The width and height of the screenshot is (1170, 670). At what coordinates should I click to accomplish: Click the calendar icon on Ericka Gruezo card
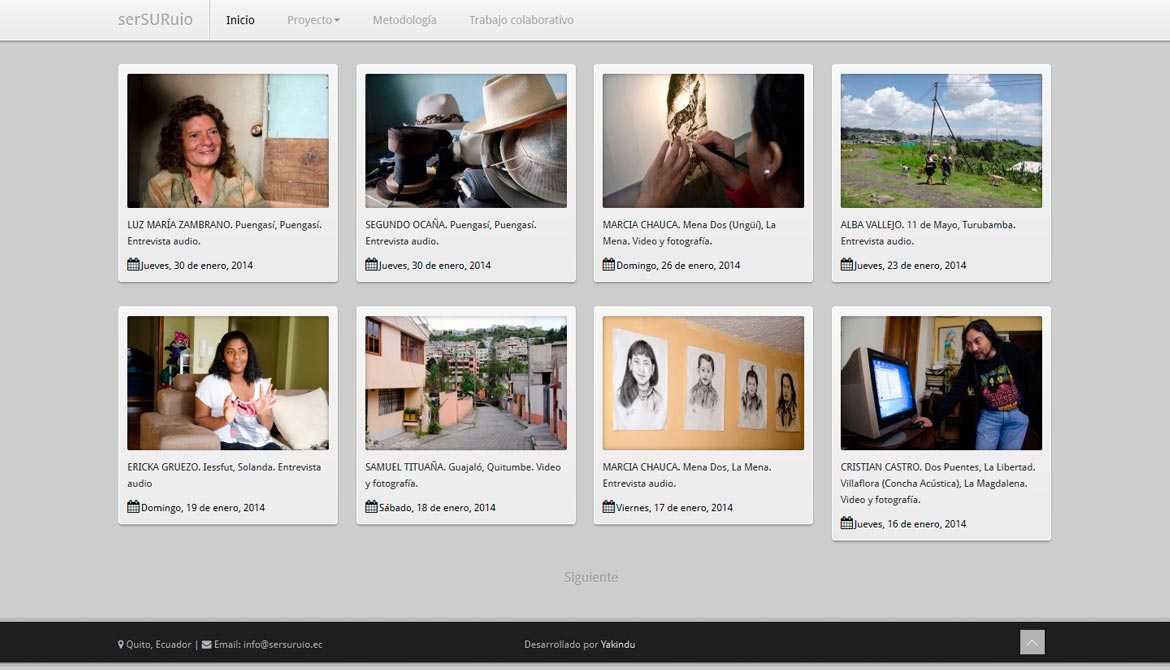coord(134,507)
